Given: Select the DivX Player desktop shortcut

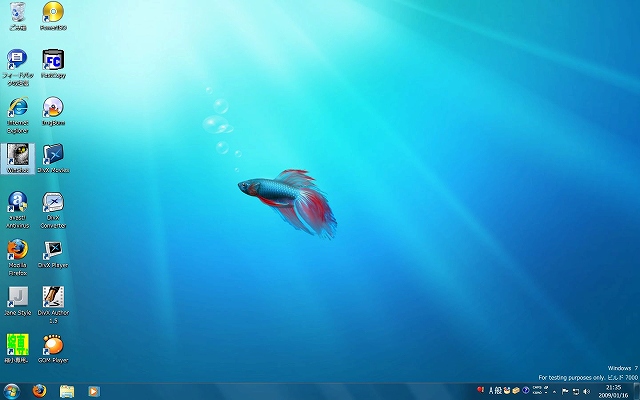Looking at the screenshot, I should [x=53, y=254].
